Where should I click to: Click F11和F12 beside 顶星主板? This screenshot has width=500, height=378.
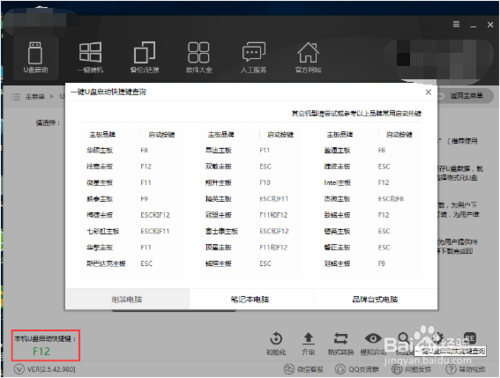tap(273, 247)
